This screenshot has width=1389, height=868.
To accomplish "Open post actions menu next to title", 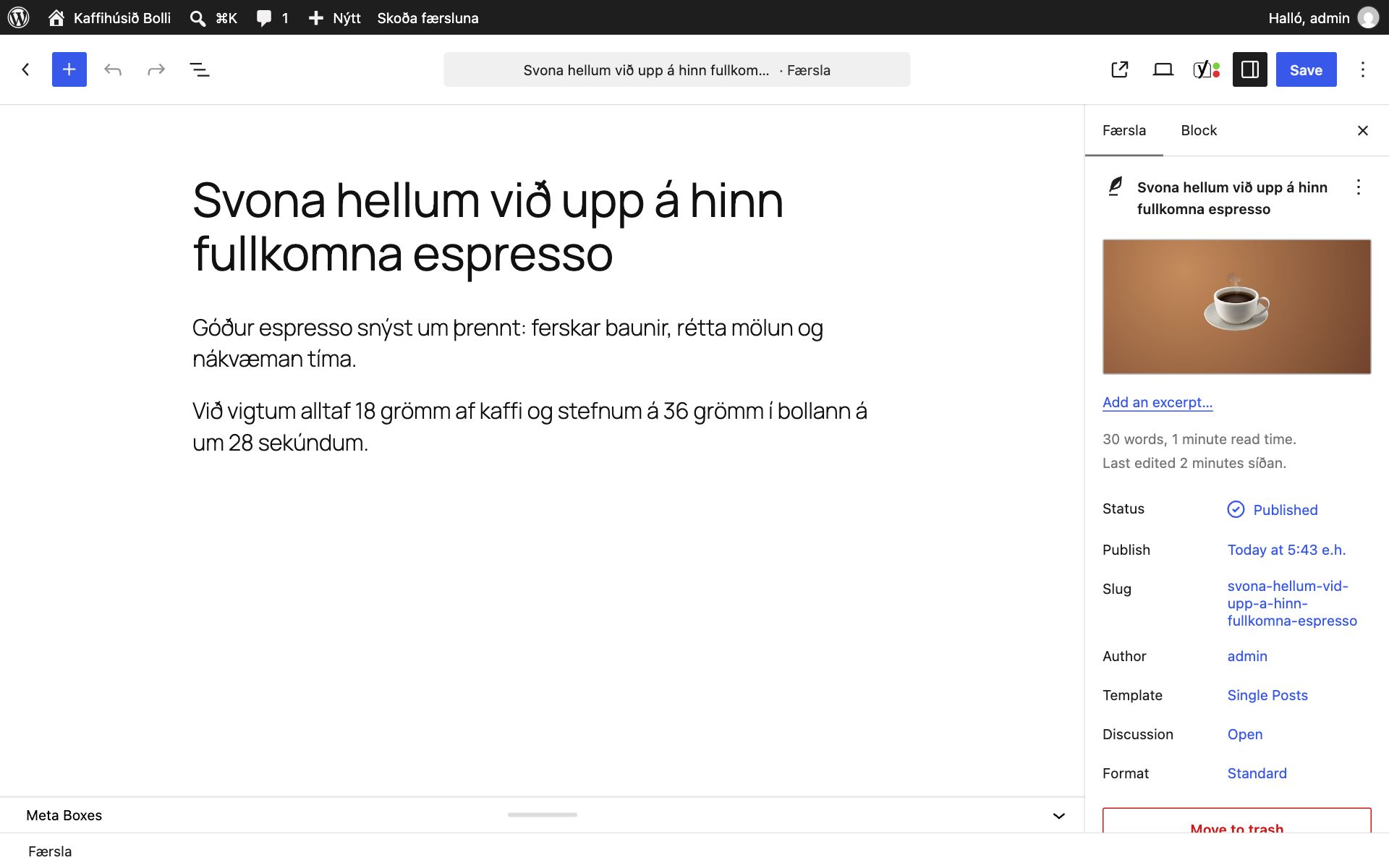I will coord(1359,187).
